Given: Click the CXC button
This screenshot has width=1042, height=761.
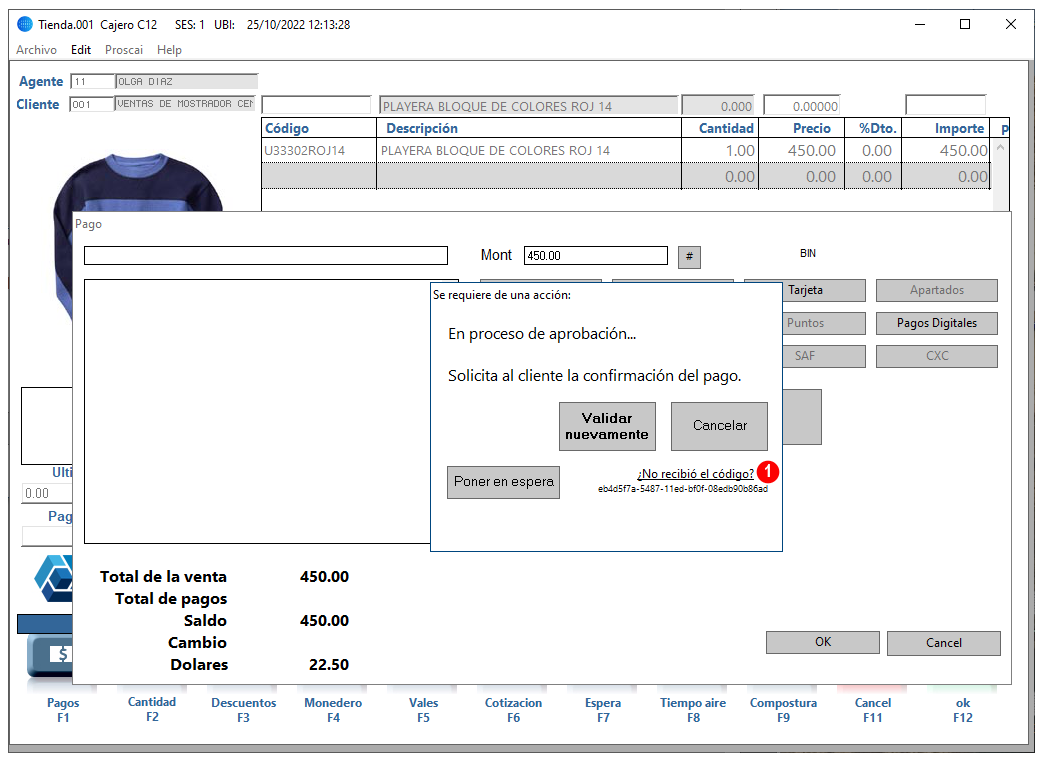Looking at the screenshot, I should pos(936,356).
